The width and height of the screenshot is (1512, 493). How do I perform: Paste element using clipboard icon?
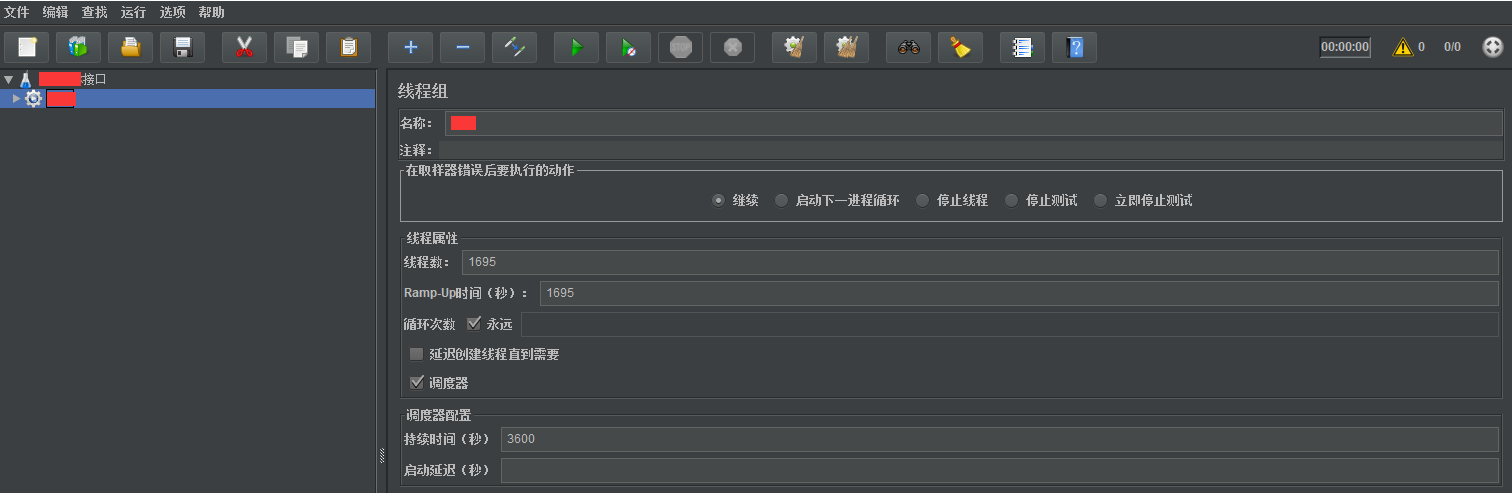348,47
